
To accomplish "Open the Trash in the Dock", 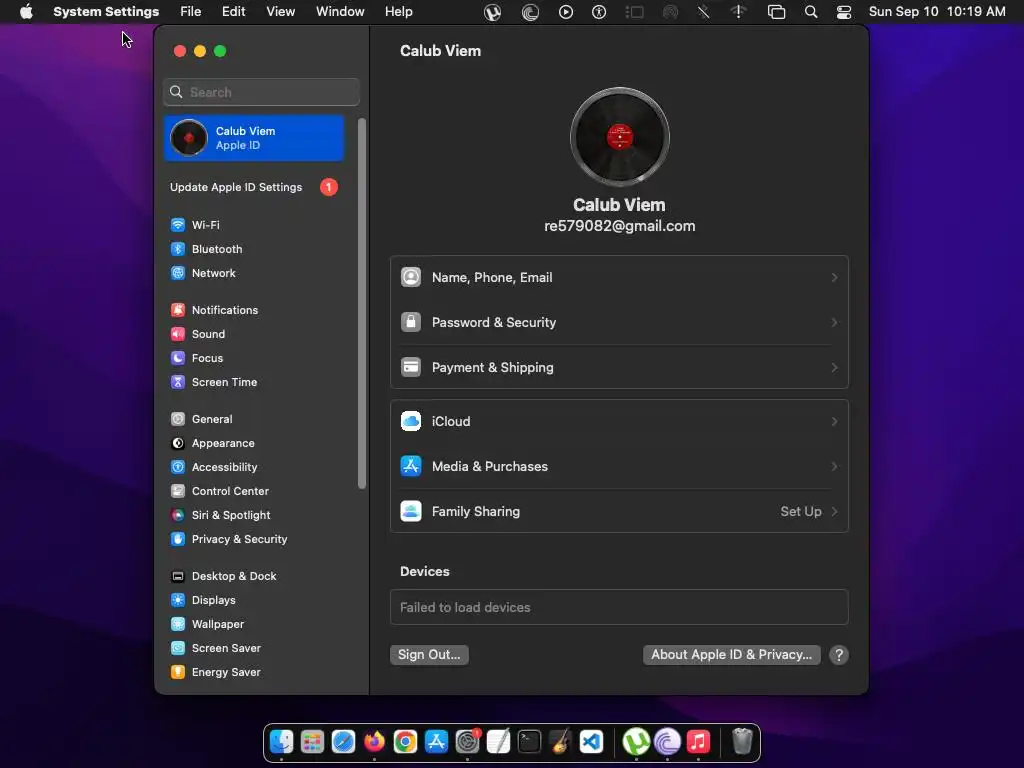I will 742,742.
